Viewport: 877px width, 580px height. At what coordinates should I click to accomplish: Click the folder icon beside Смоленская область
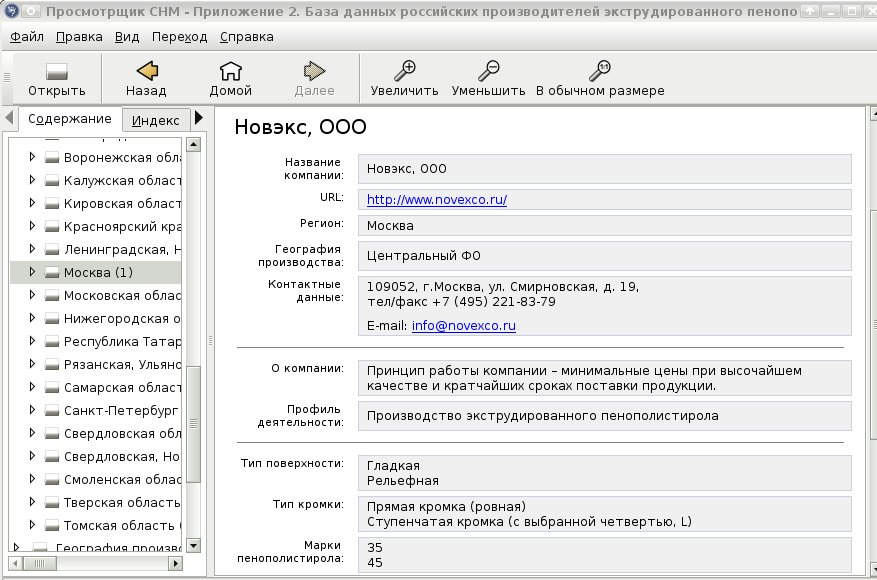pos(52,480)
